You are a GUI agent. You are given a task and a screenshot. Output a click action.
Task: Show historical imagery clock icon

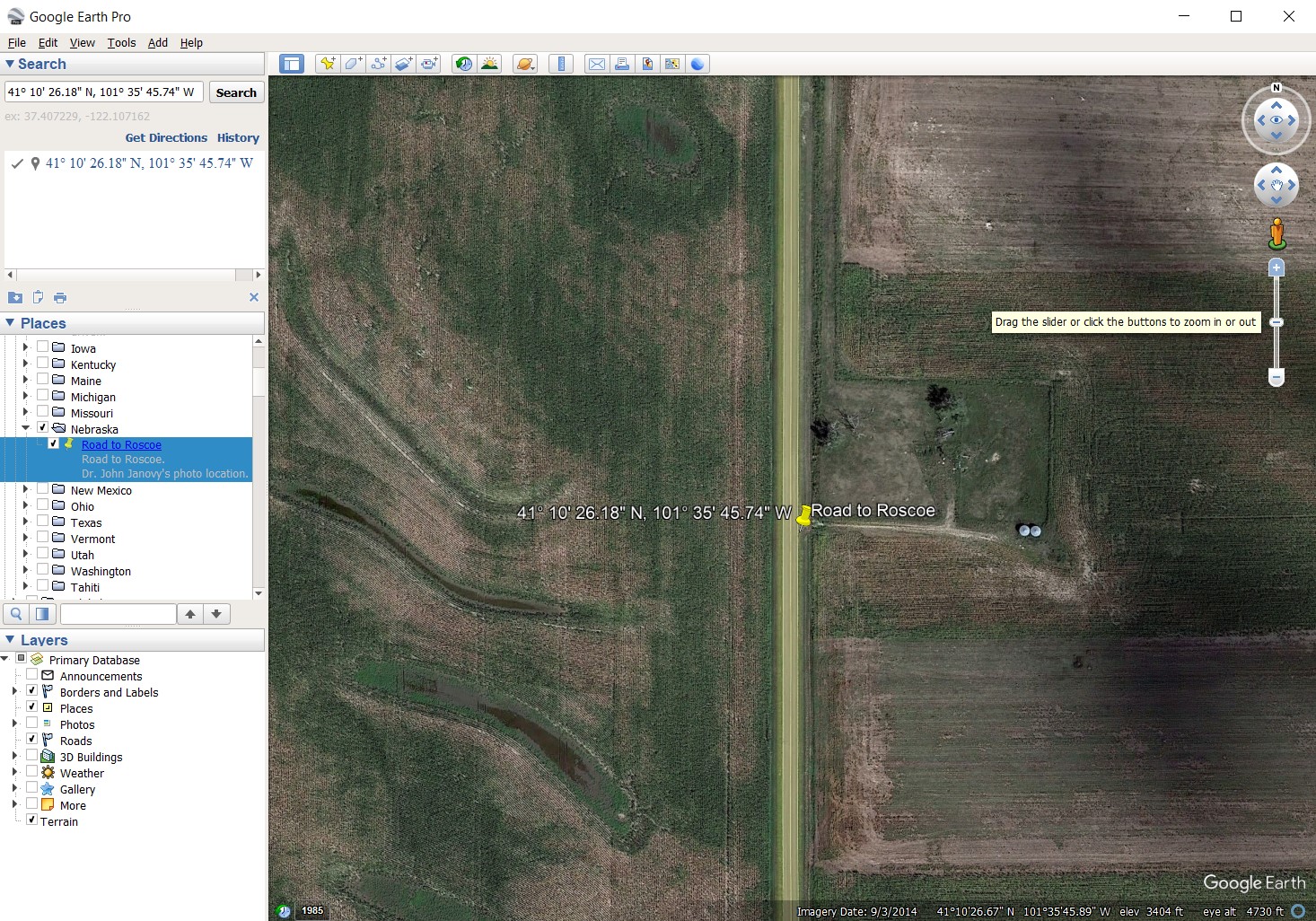tap(464, 64)
